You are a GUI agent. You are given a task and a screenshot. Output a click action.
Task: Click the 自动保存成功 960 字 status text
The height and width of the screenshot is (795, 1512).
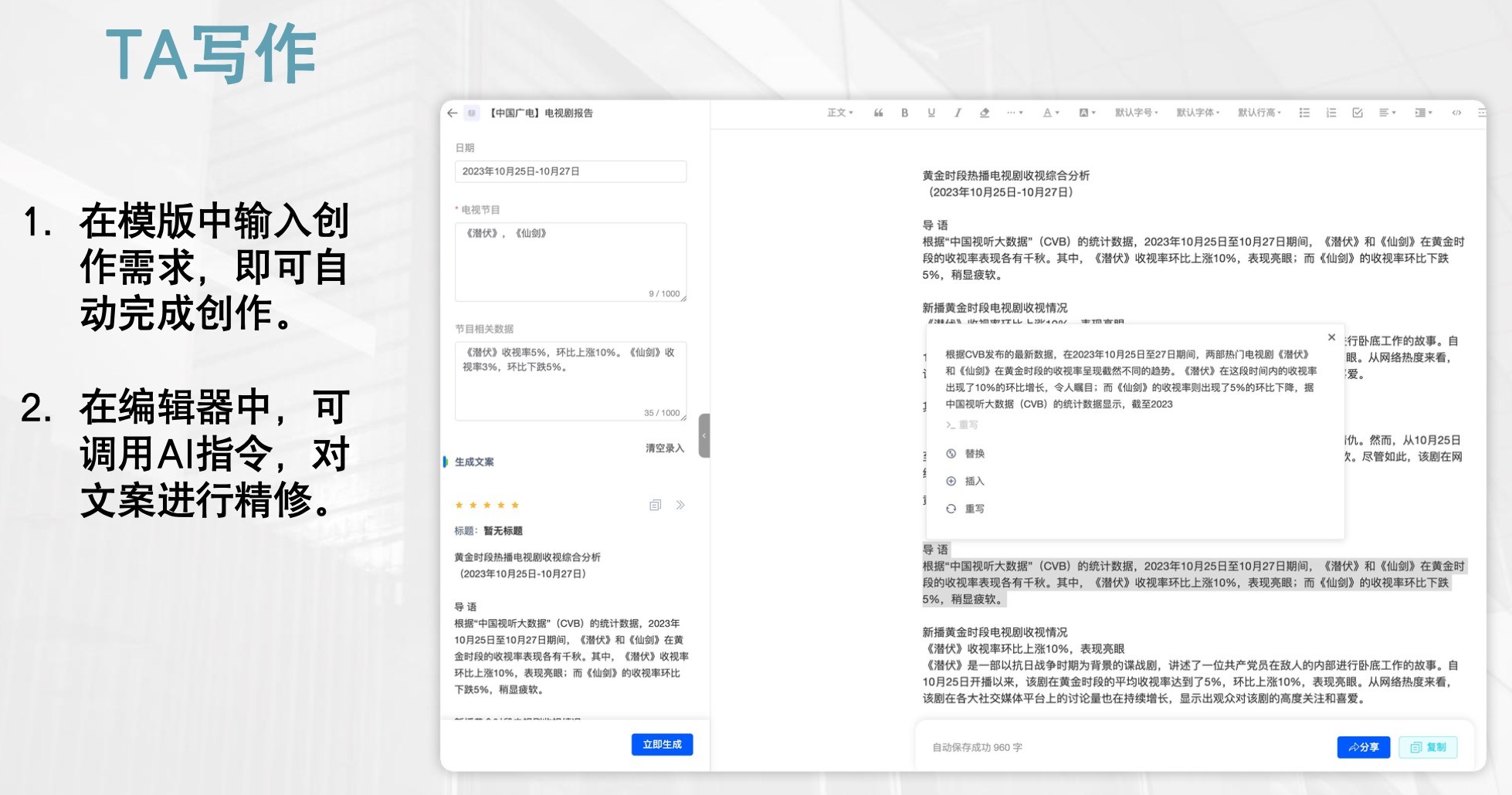[977, 747]
